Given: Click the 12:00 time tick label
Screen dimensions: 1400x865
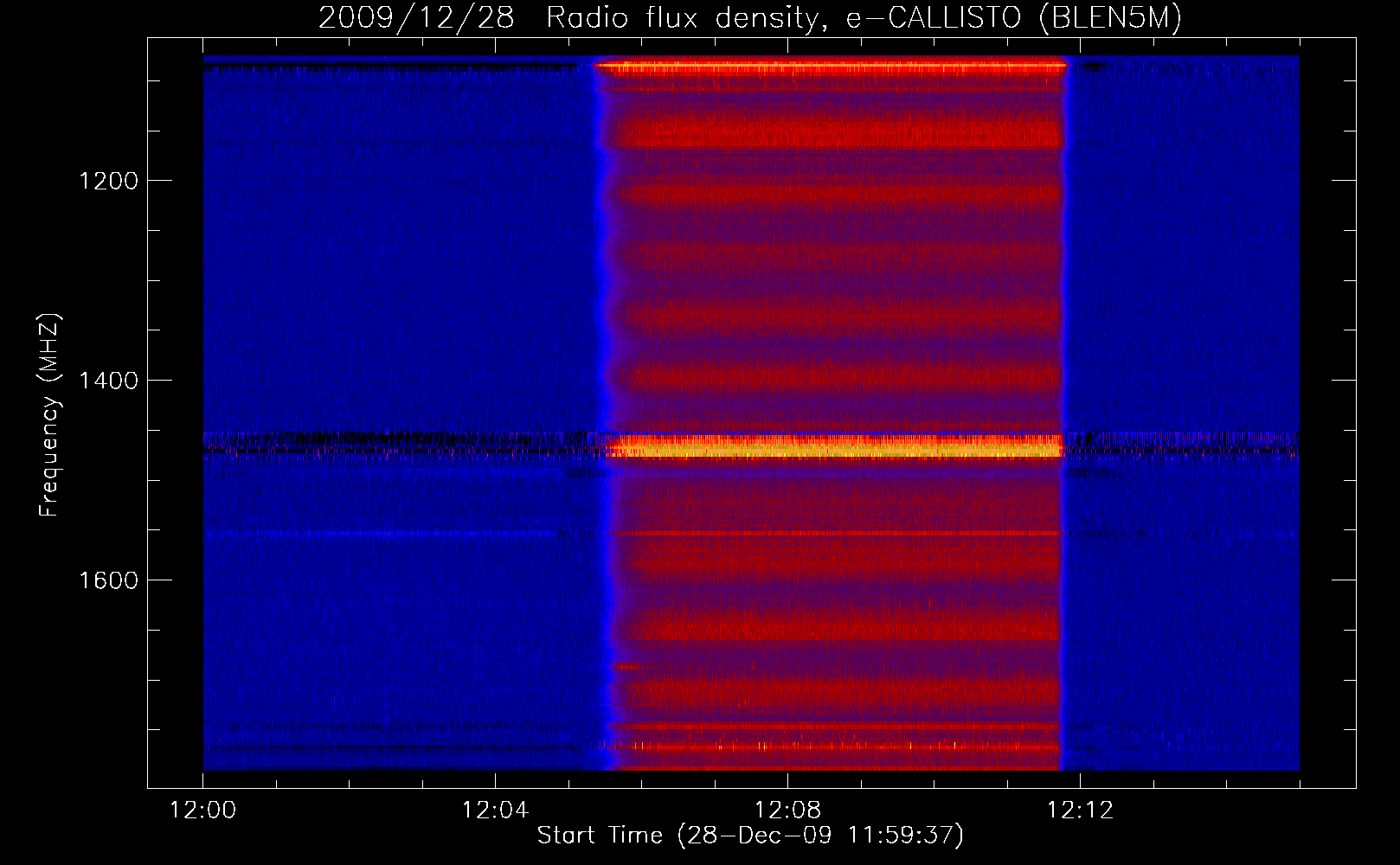Looking at the screenshot, I should tap(203, 811).
